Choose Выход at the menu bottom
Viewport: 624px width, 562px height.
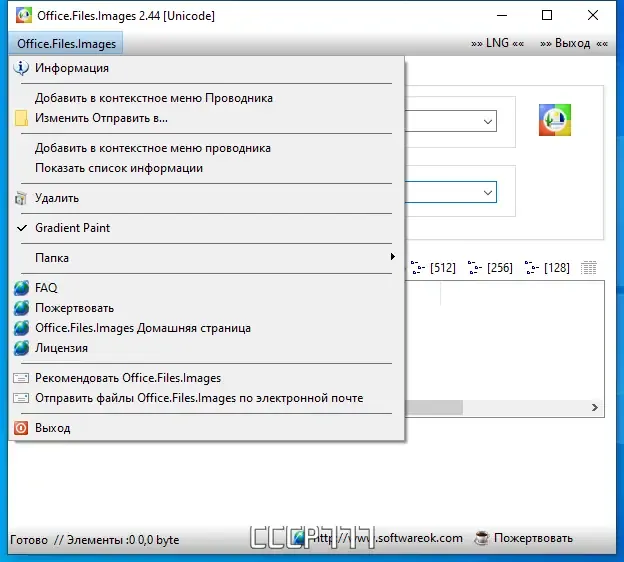(x=206, y=428)
